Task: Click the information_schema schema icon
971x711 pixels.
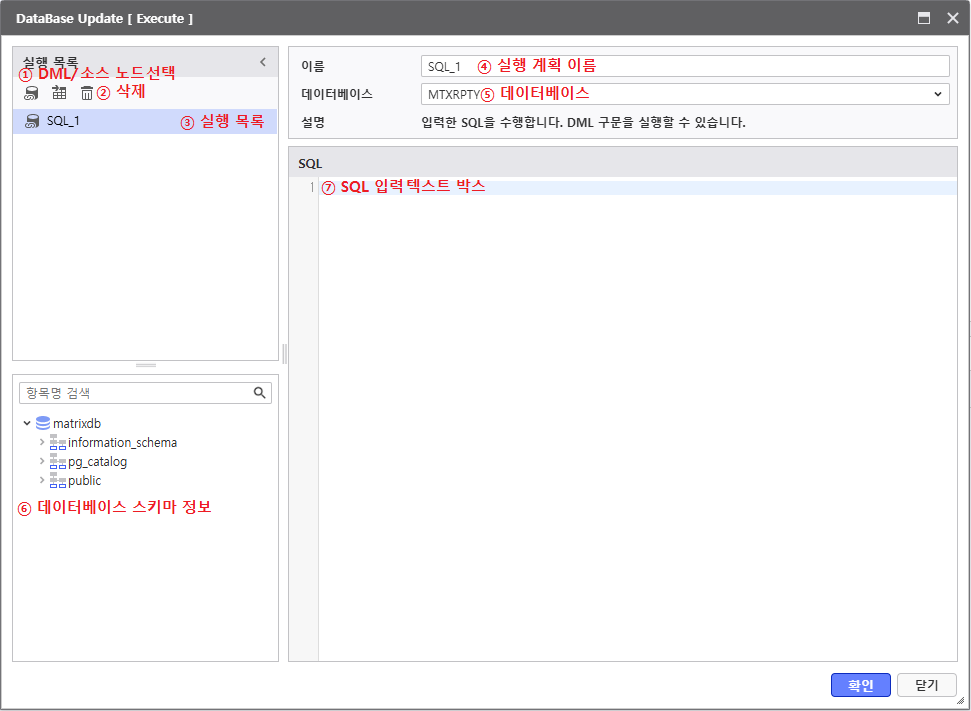Action: click(x=58, y=442)
